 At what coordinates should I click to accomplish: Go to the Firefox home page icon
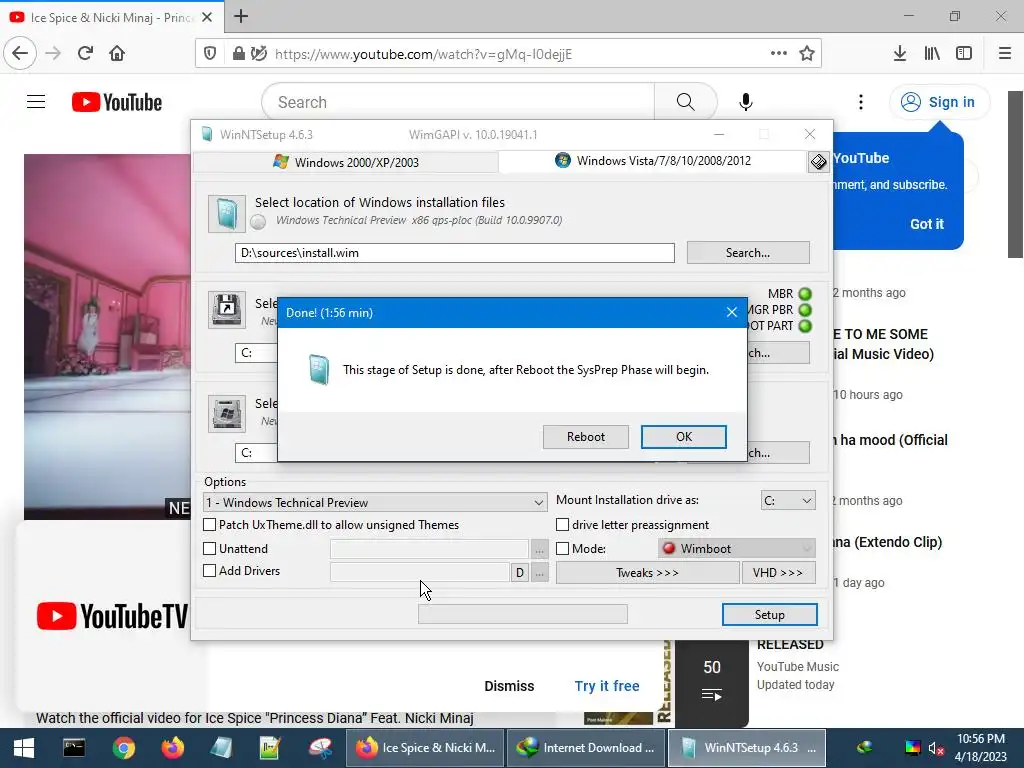coord(117,53)
